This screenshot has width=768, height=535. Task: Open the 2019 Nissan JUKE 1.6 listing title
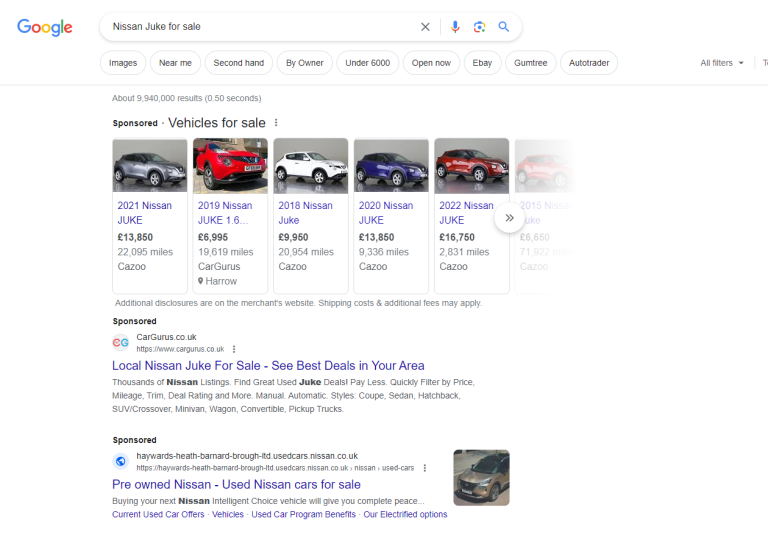pos(225,213)
